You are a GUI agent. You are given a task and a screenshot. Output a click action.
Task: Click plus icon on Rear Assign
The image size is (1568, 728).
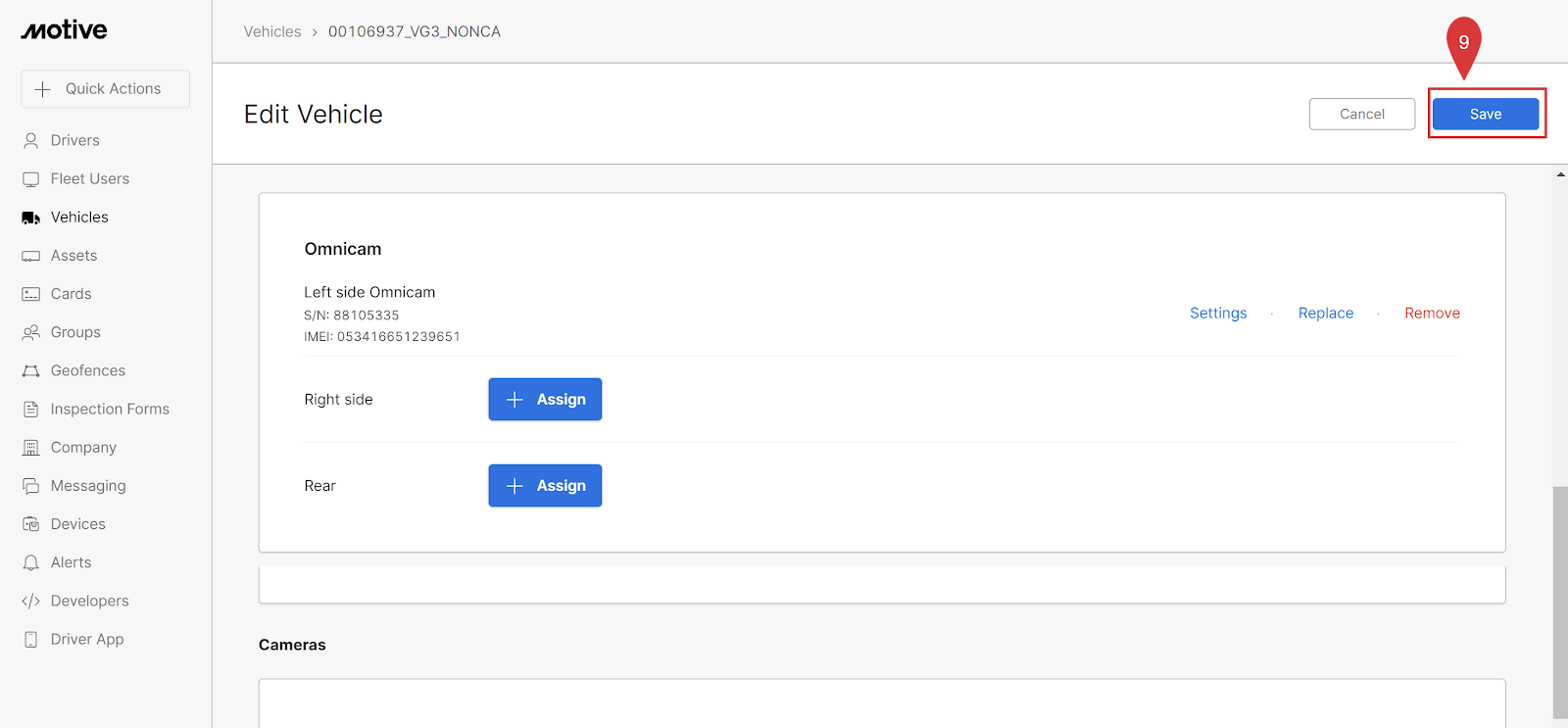click(x=514, y=486)
